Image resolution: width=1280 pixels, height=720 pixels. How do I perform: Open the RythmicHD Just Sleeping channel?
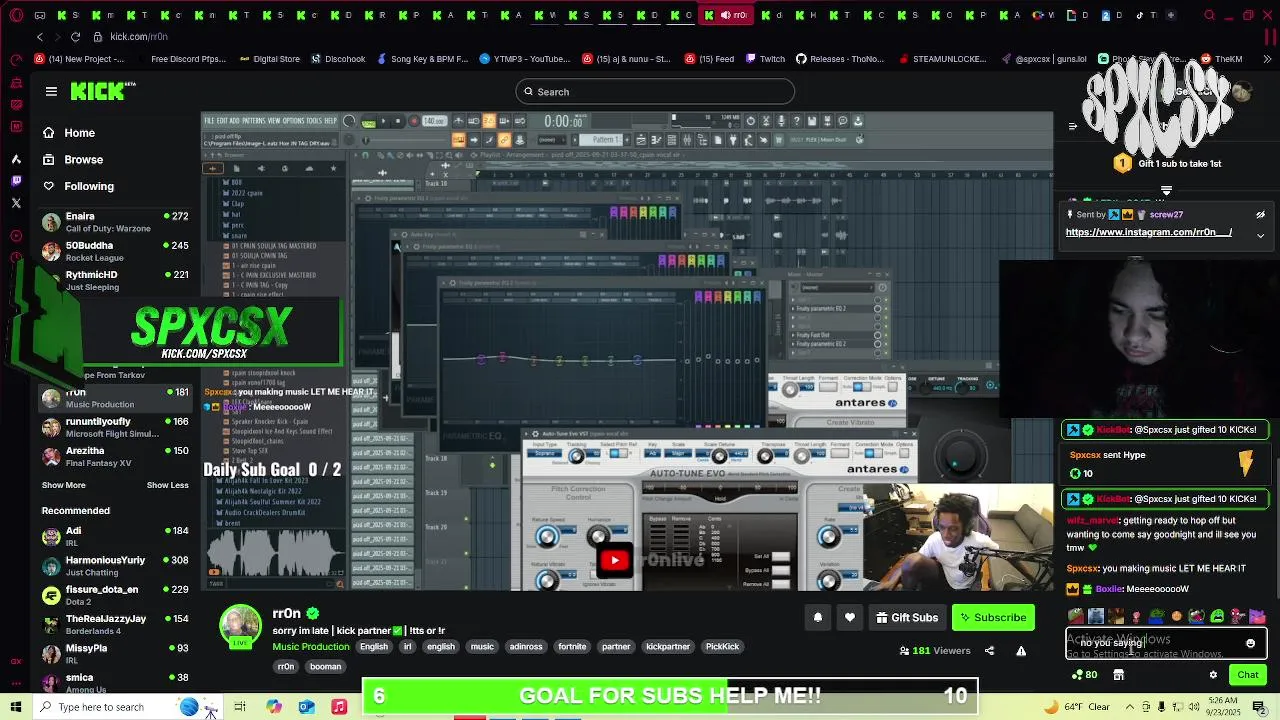114,280
